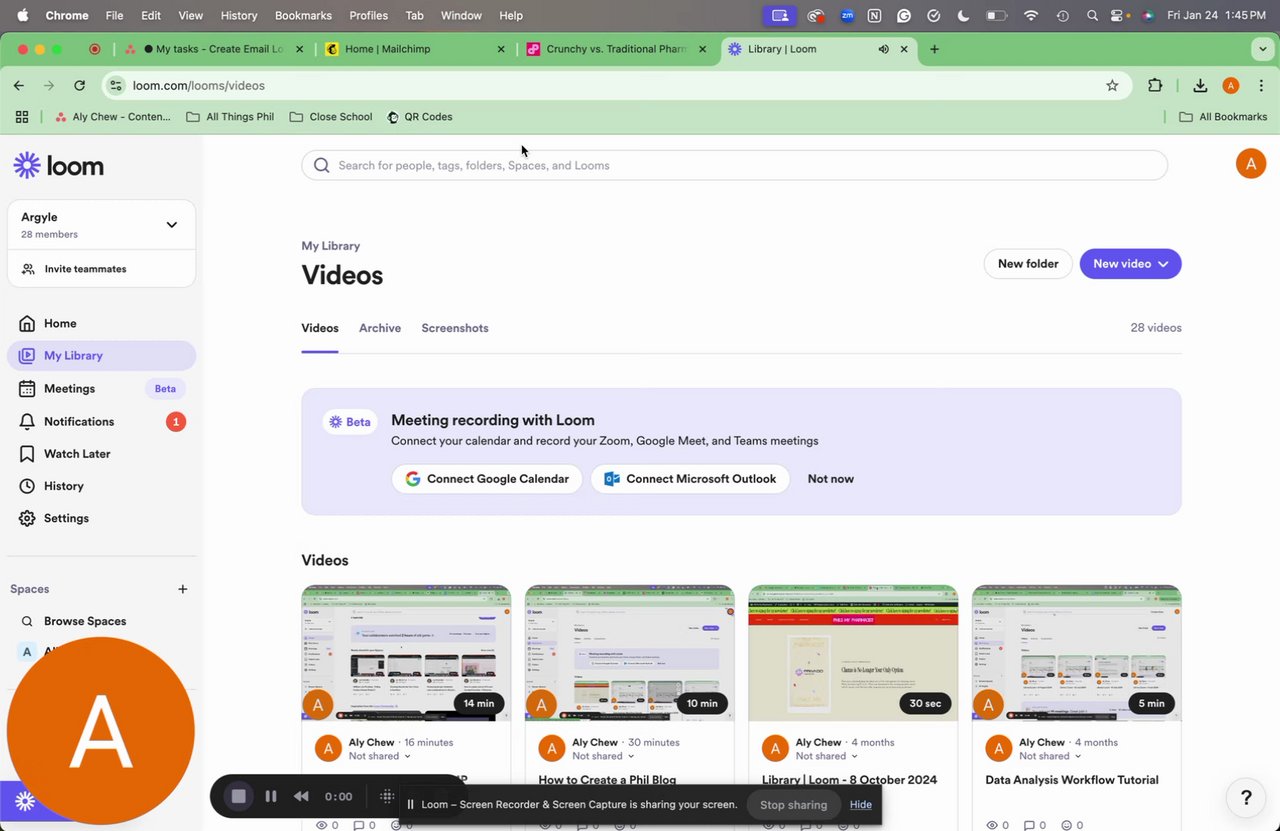The height and width of the screenshot is (831, 1280).
Task: Click New folder button
Action: [1028, 264]
